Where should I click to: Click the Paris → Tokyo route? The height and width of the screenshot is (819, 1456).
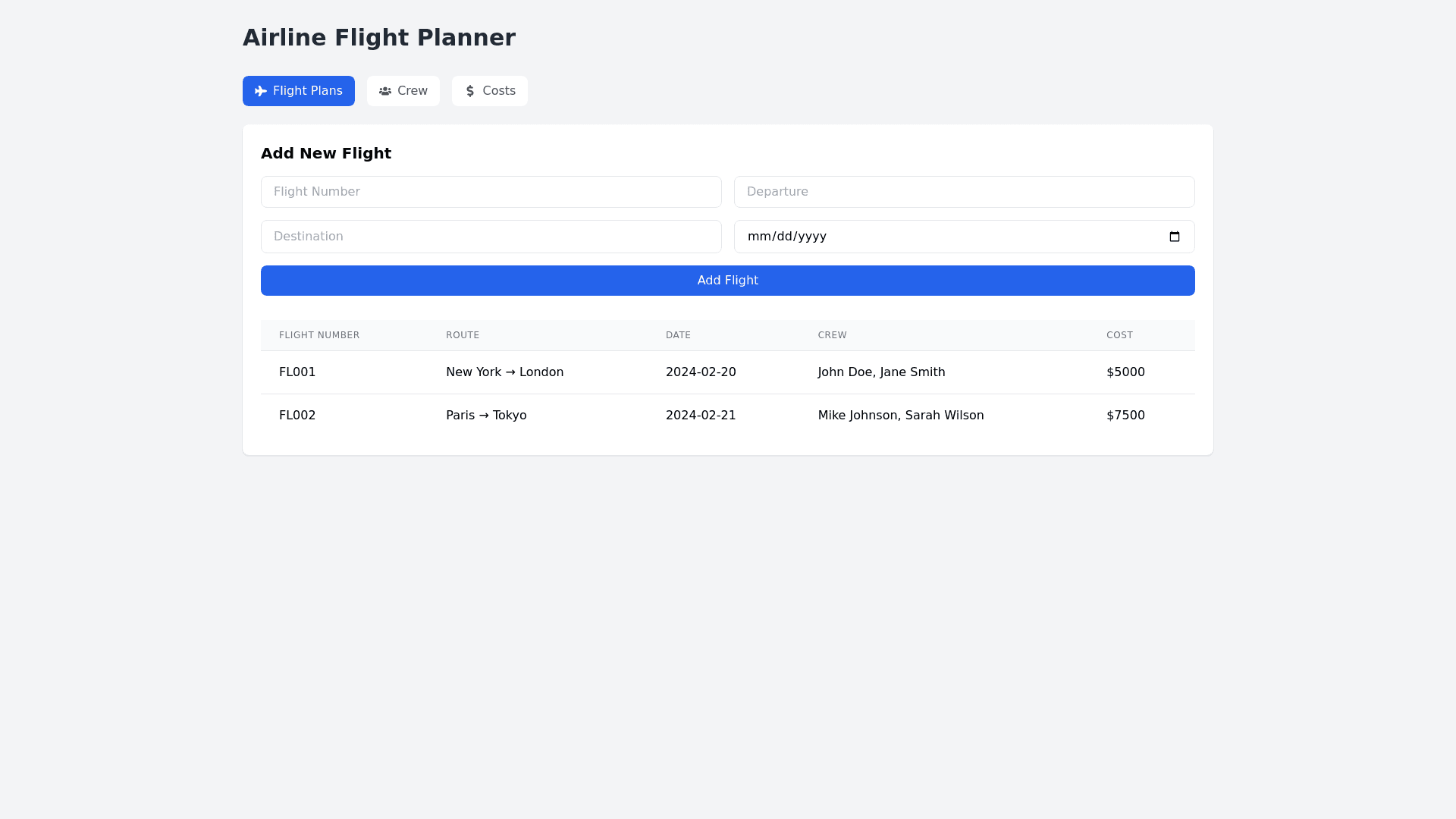(x=486, y=416)
